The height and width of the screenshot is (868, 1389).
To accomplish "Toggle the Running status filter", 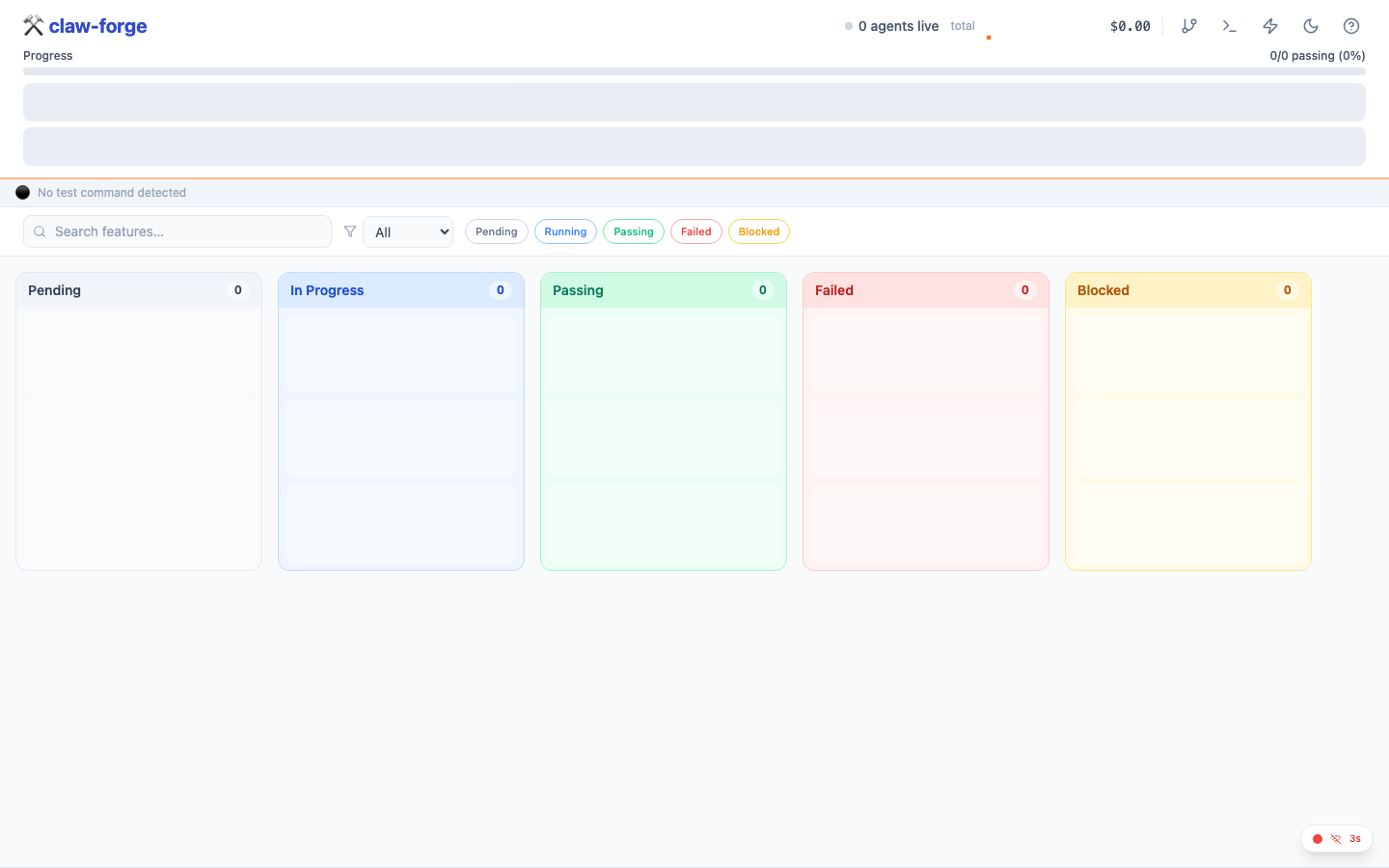I will point(565,231).
